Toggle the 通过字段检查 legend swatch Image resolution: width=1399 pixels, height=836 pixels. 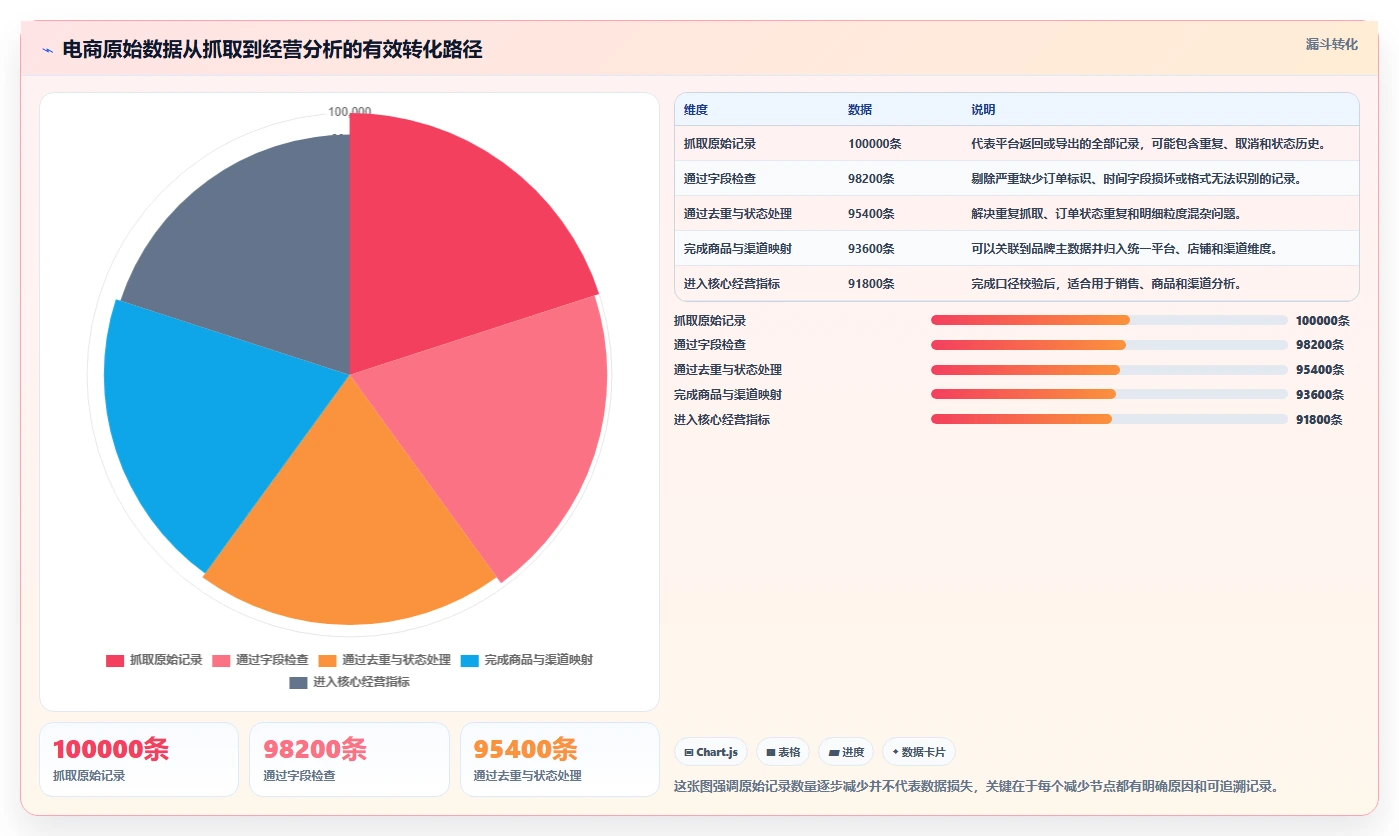coord(221,660)
